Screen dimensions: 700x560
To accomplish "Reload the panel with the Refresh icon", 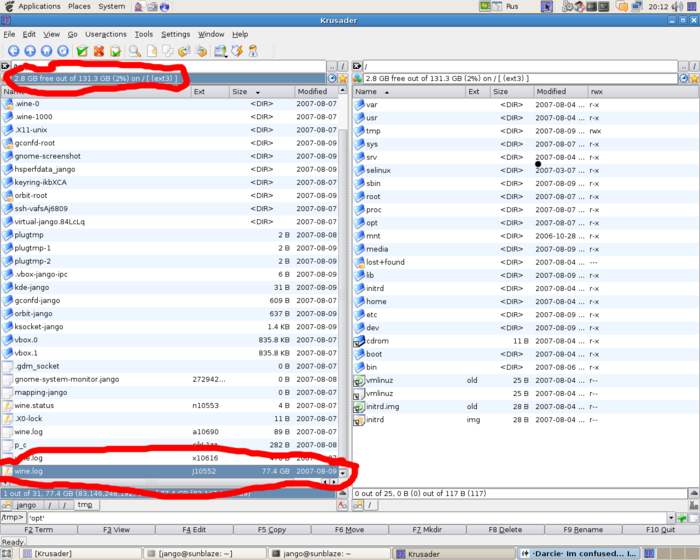I will click(63, 51).
